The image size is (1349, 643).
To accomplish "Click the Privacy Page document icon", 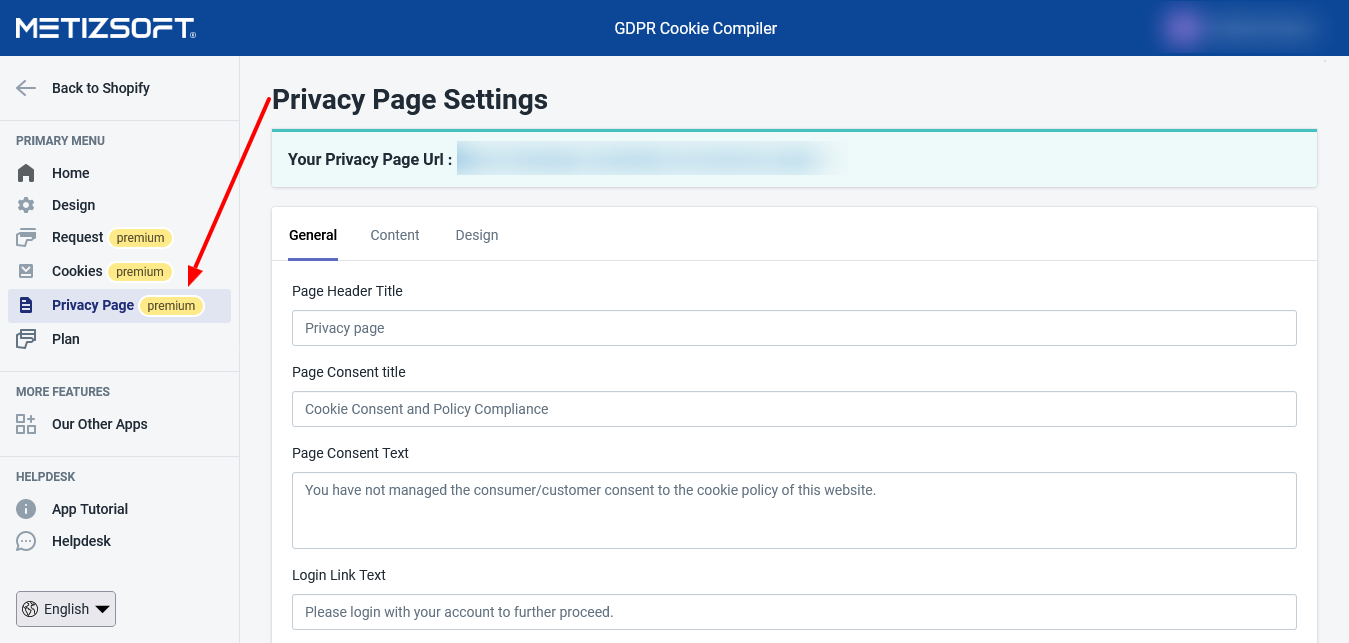I will tap(26, 305).
